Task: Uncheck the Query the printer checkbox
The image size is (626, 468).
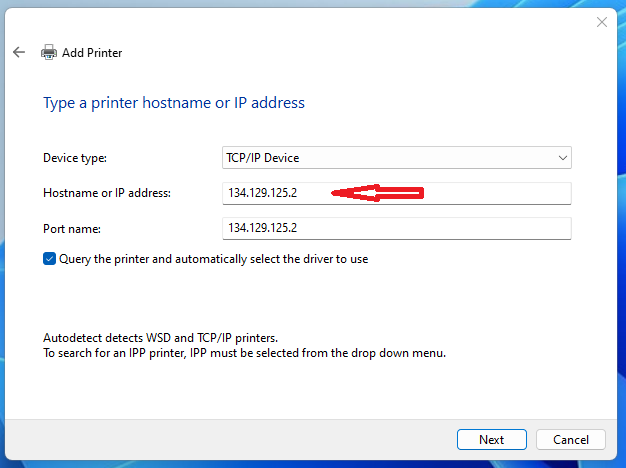Action: tap(50, 259)
